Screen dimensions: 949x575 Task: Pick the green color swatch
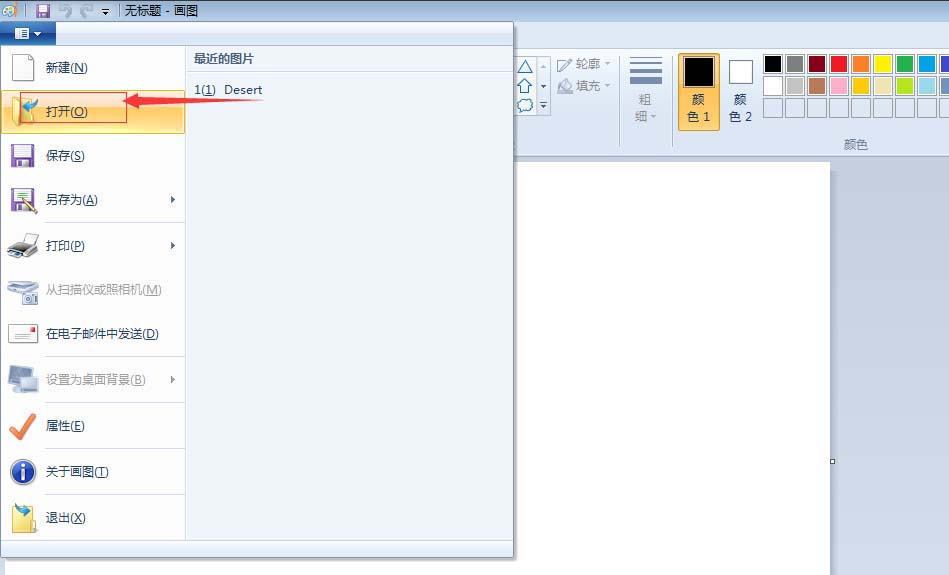click(x=905, y=64)
